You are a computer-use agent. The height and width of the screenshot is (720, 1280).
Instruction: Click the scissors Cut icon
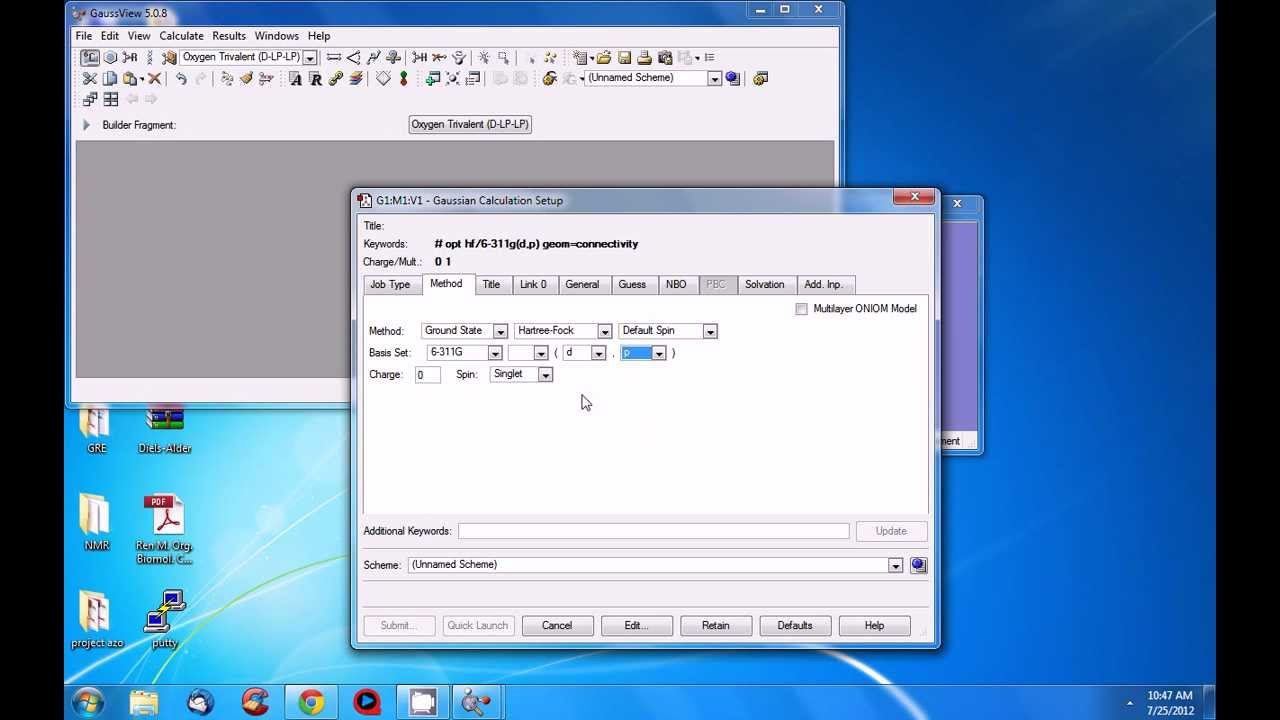point(89,78)
